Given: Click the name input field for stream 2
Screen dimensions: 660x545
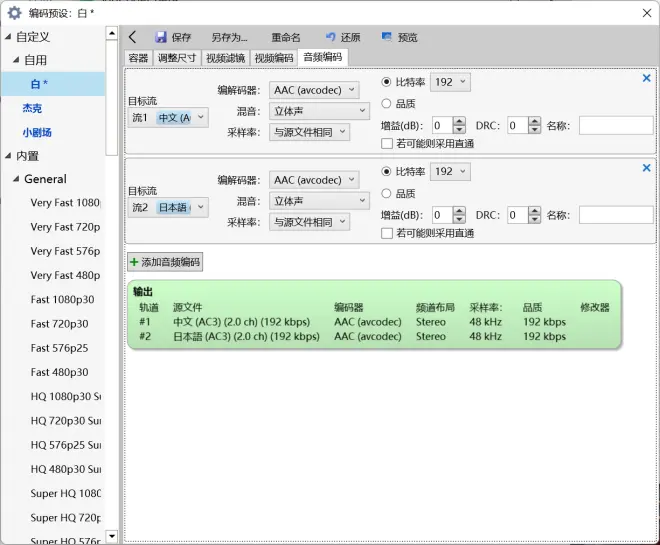Looking at the screenshot, I should (x=616, y=215).
